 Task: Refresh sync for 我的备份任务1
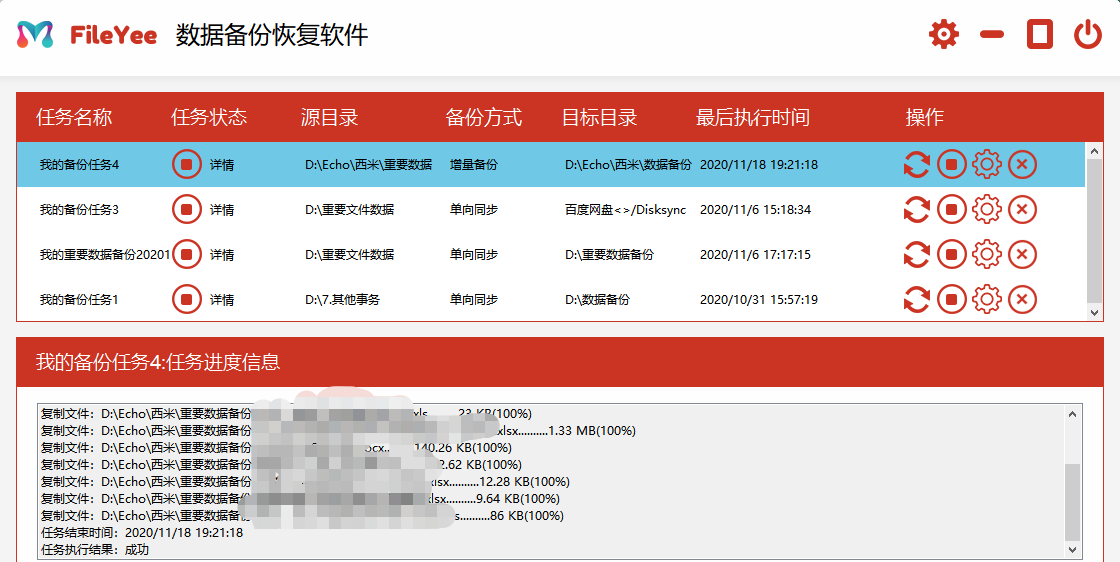tap(916, 299)
